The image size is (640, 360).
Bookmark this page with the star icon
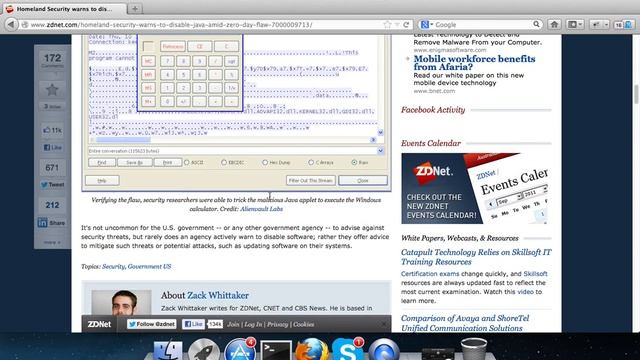point(387,24)
